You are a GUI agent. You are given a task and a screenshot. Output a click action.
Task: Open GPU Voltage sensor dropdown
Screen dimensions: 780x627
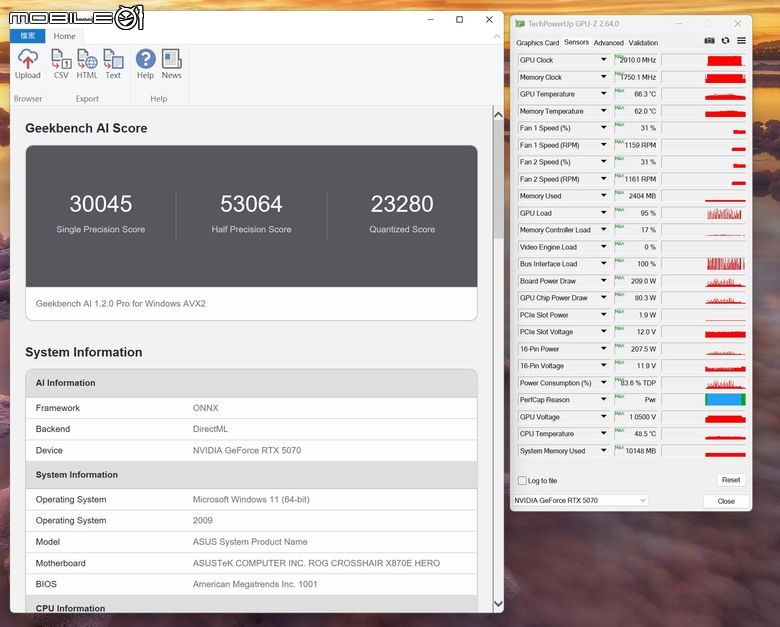tap(603, 417)
